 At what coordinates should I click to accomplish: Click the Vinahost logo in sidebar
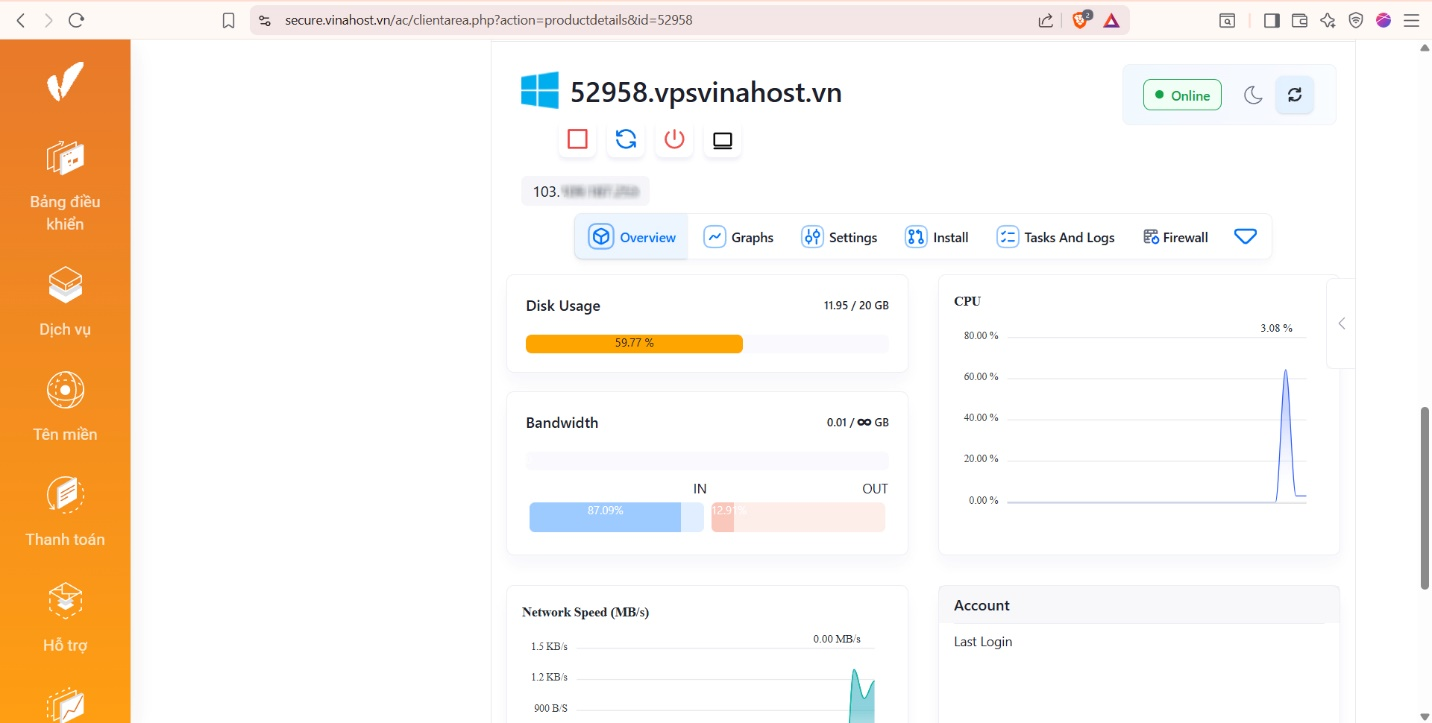65,82
